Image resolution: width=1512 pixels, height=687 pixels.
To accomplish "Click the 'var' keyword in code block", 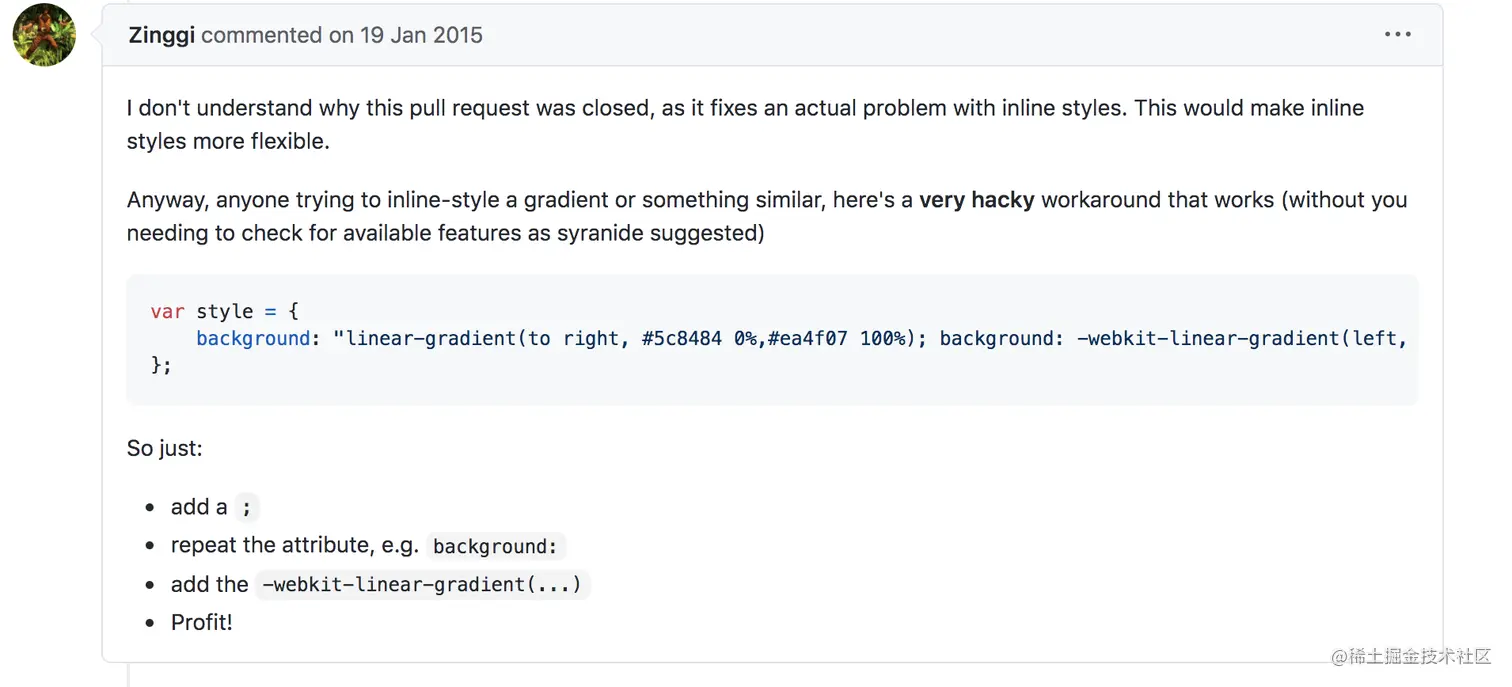I will tap(167, 311).
